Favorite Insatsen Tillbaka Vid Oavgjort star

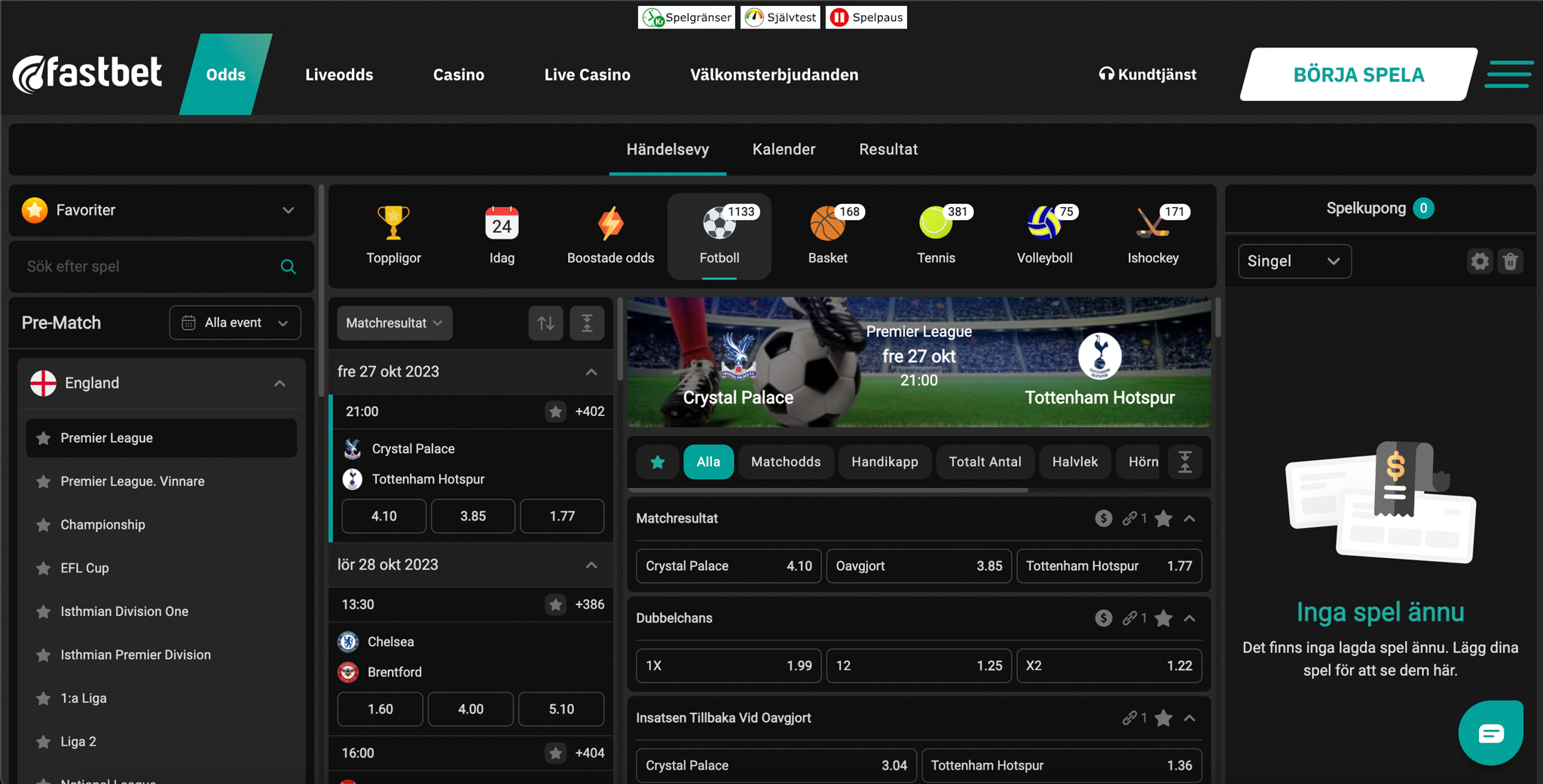pos(1163,718)
